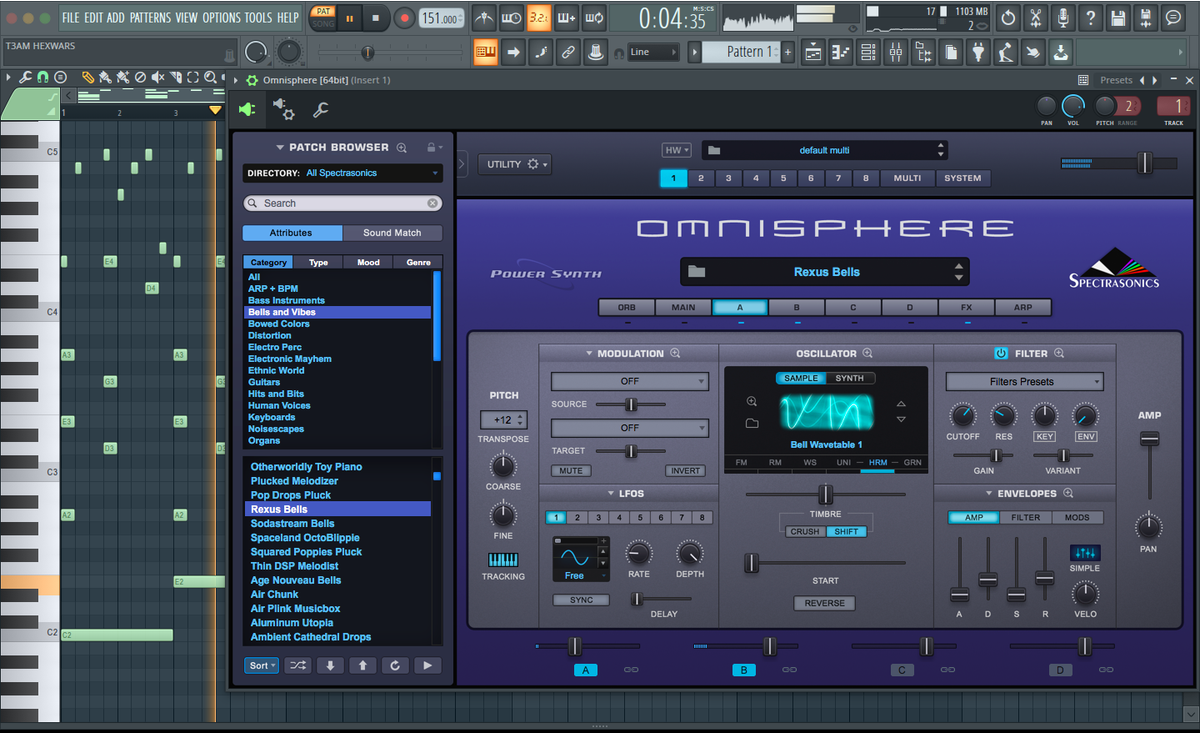The height and width of the screenshot is (733, 1200).
Task: Open the FL Studio mixer from the toolbar
Action: pyautogui.click(x=895, y=52)
